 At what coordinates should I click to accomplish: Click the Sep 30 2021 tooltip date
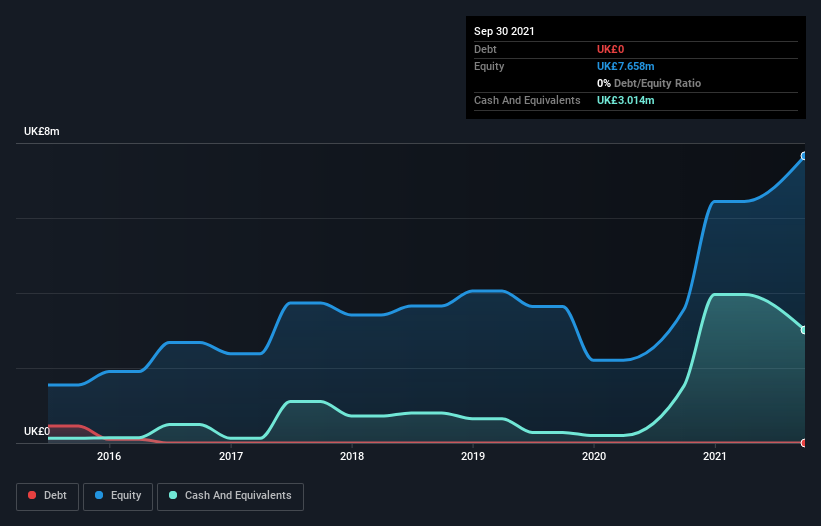tap(504, 31)
